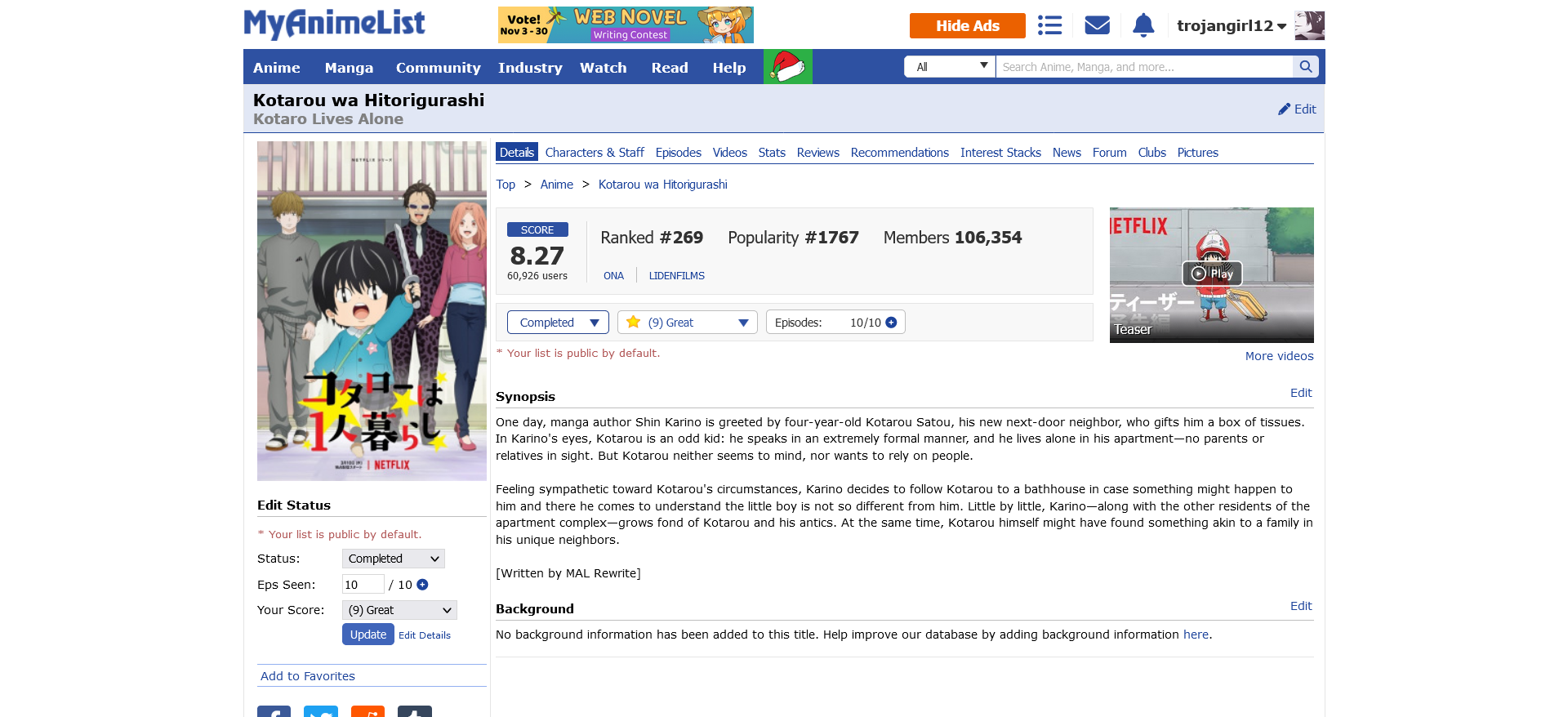Click the pencil Edit icon near title
Image resolution: width=1568 pixels, height=717 pixels.
pyautogui.click(x=1297, y=109)
